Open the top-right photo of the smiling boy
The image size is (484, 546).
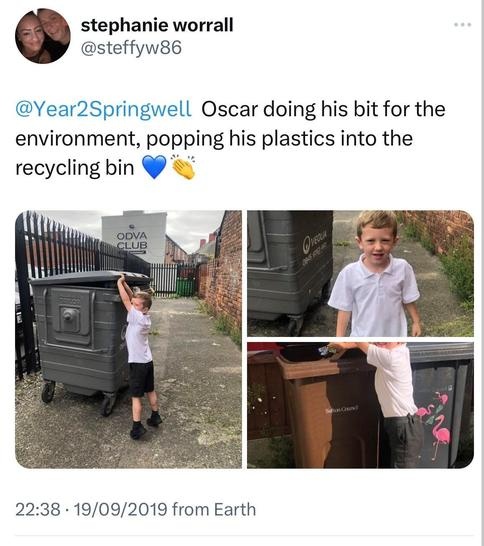coord(360,273)
